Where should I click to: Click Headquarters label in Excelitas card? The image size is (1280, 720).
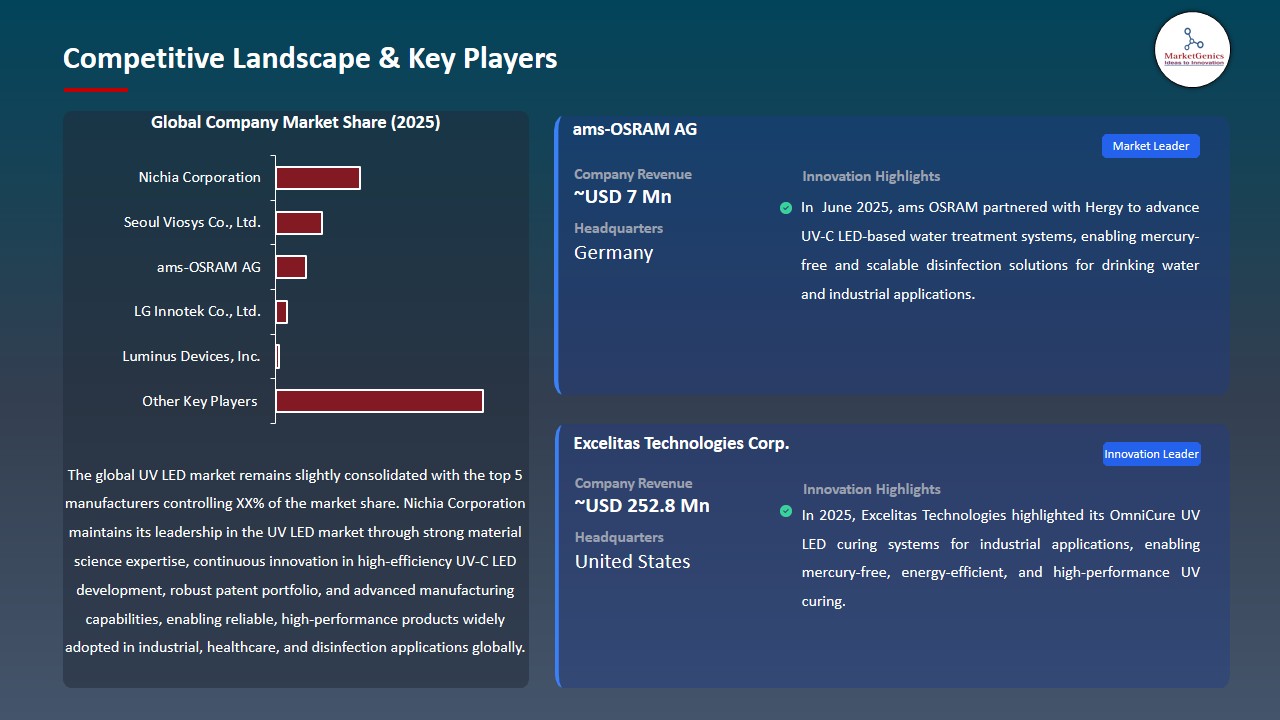tap(619, 537)
